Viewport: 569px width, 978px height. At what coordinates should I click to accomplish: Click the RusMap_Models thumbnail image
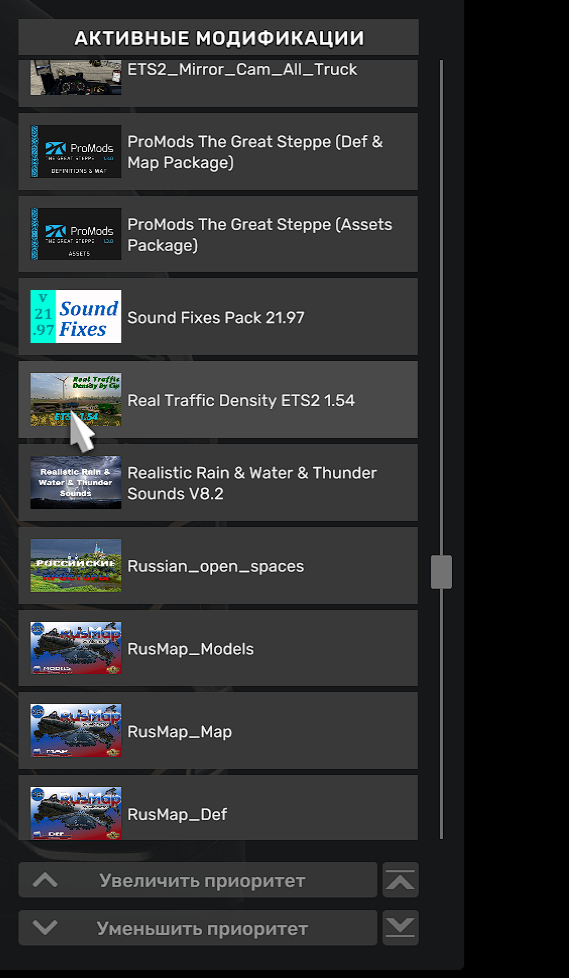75,648
